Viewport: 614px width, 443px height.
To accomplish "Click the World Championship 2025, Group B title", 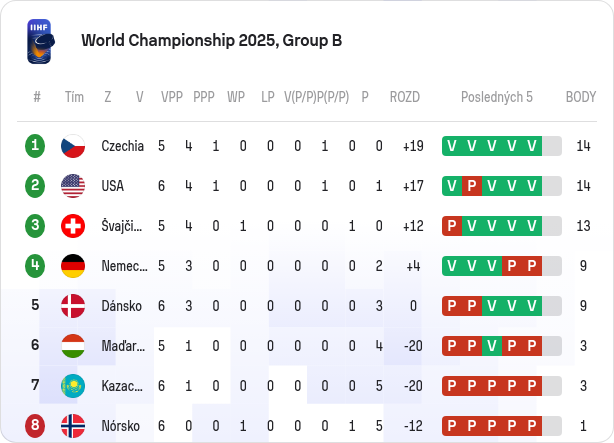I will coord(211,40).
